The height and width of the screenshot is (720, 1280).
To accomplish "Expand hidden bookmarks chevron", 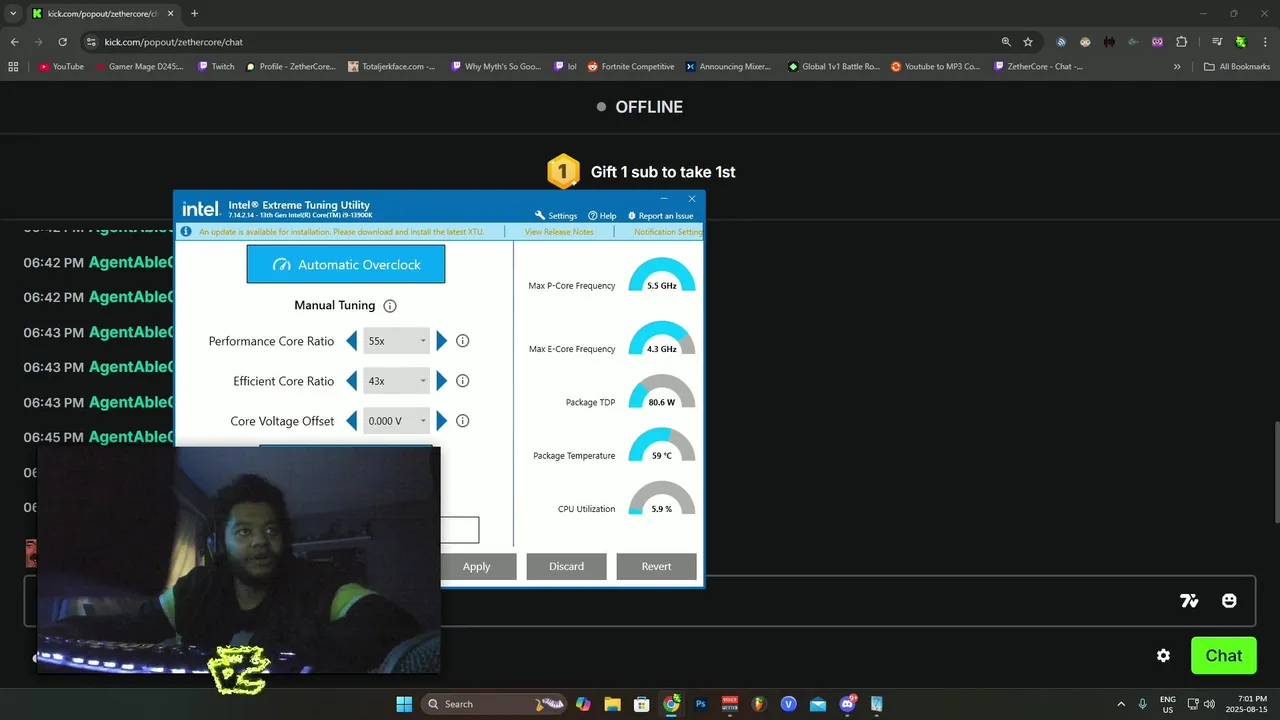I will coord(1177,67).
